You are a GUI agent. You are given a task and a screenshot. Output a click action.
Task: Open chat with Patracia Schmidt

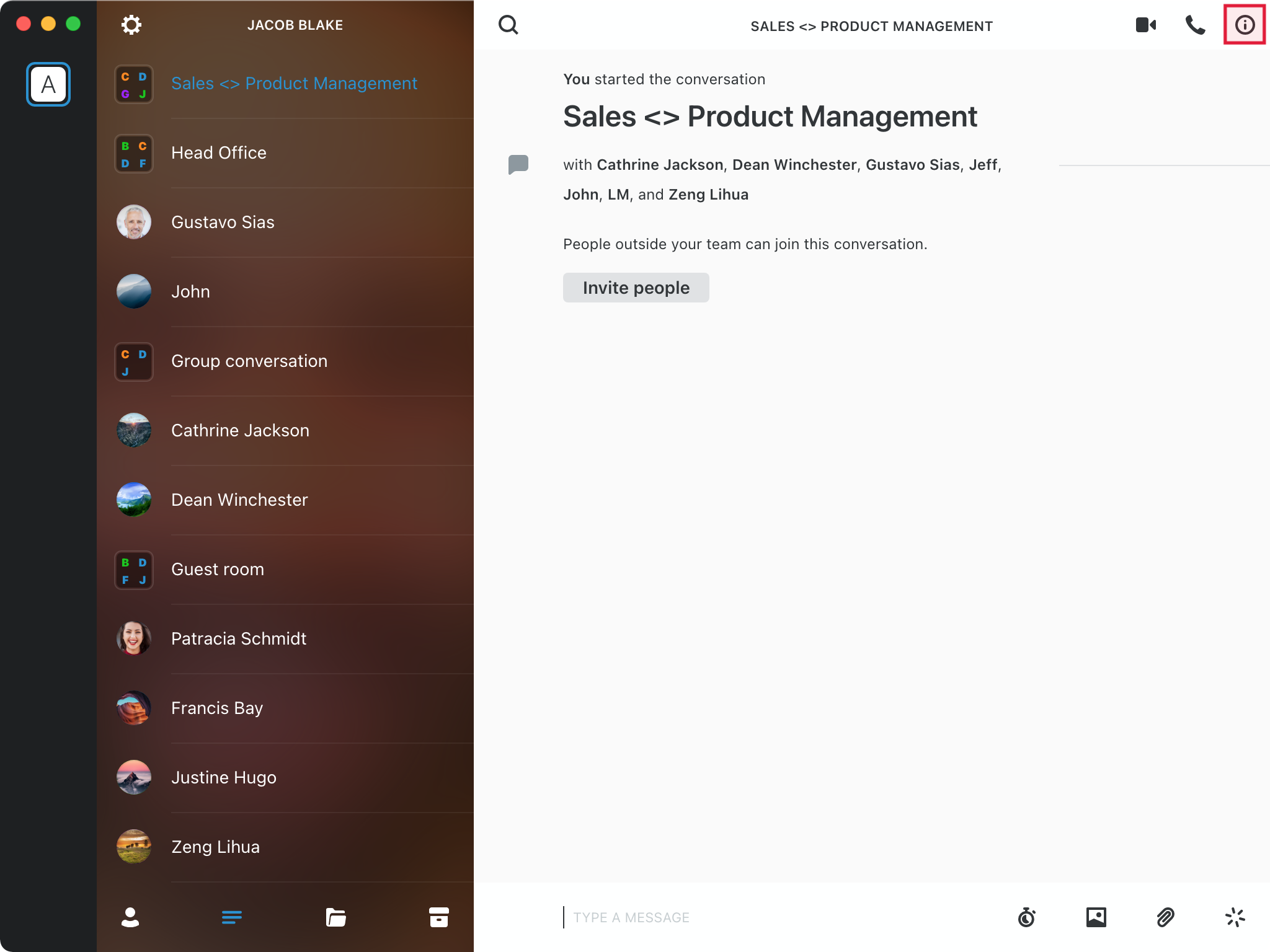[x=285, y=639]
